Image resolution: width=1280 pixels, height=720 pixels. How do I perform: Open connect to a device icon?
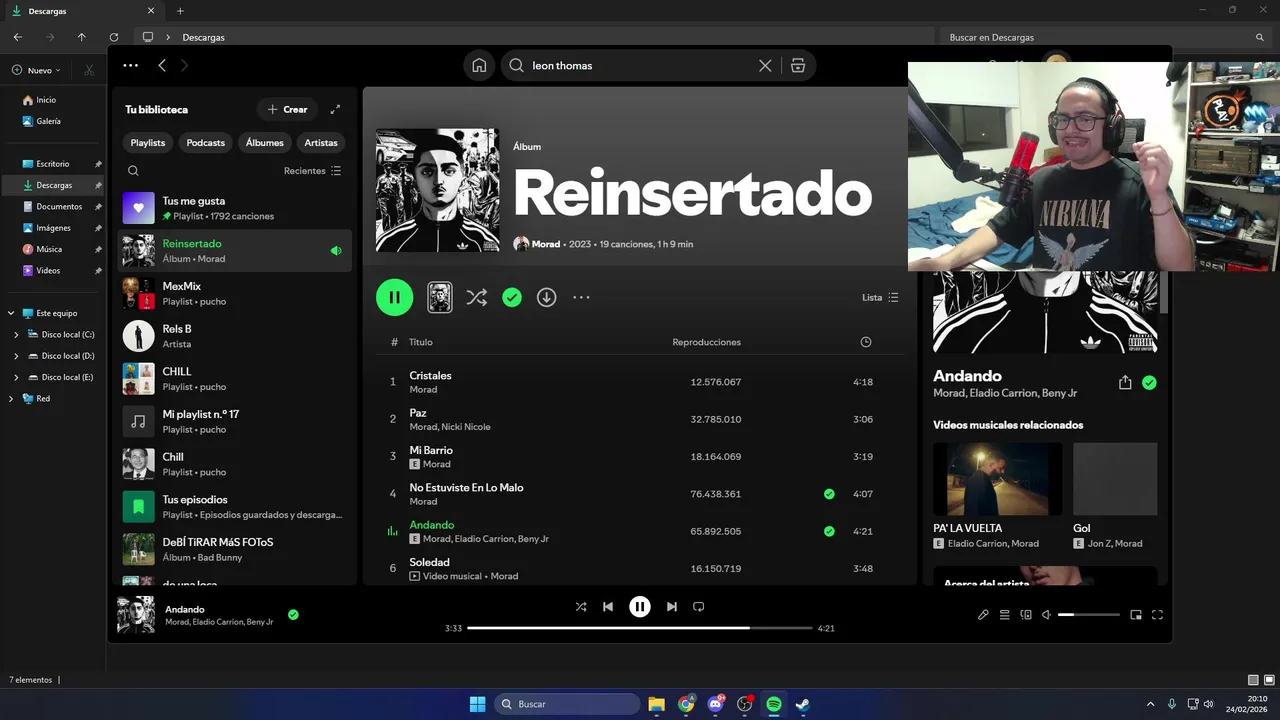click(1026, 614)
